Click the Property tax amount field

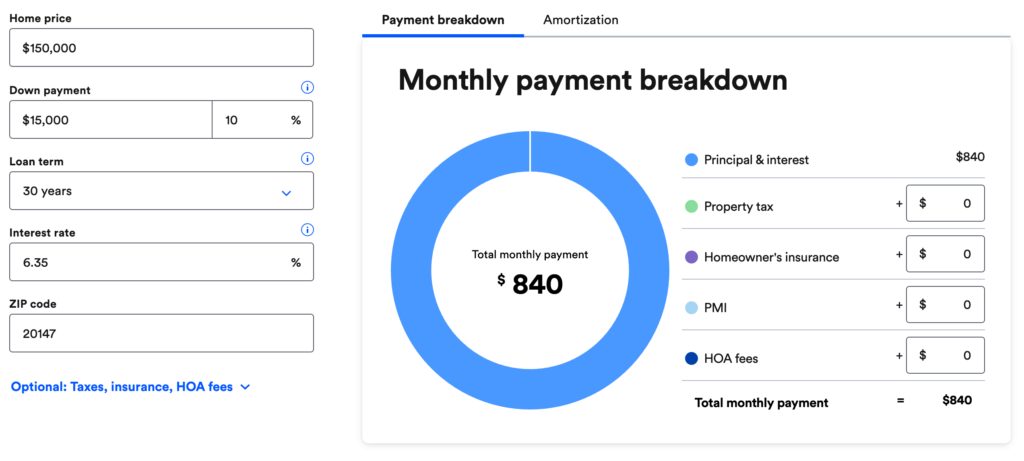click(945, 203)
